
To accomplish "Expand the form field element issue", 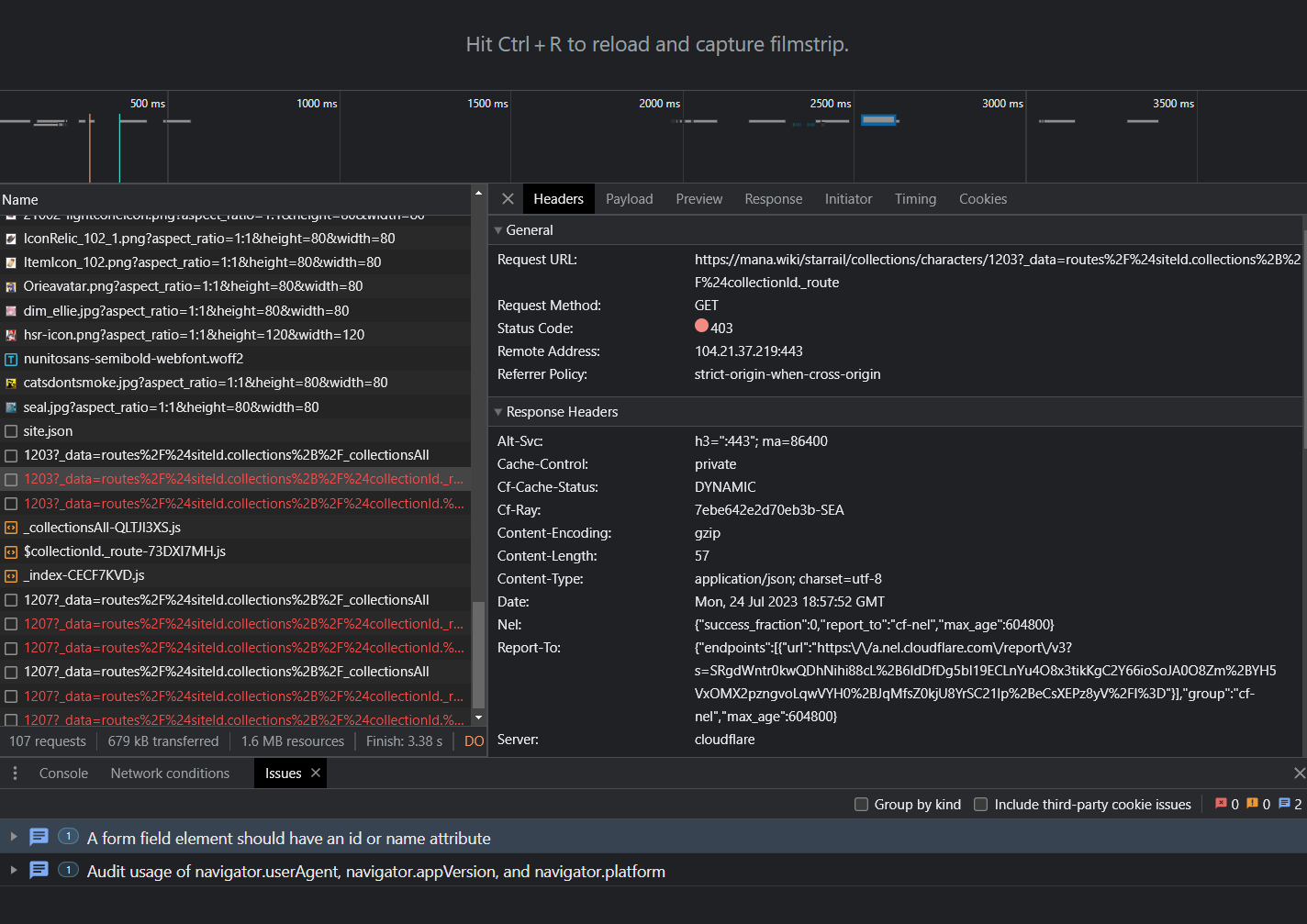I will (x=13, y=837).
